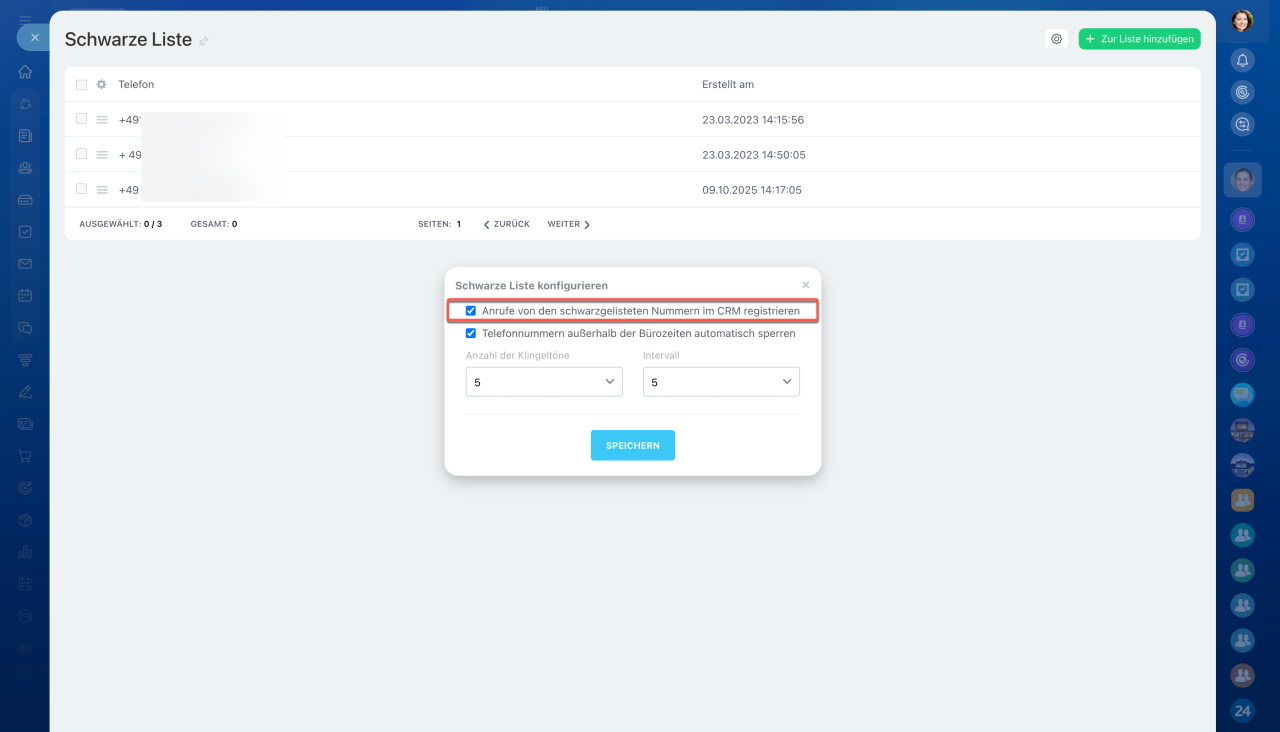The height and width of the screenshot is (732, 1280).
Task: Open the tasks checkmark icon in left sidebar
Action: [25, 232]
